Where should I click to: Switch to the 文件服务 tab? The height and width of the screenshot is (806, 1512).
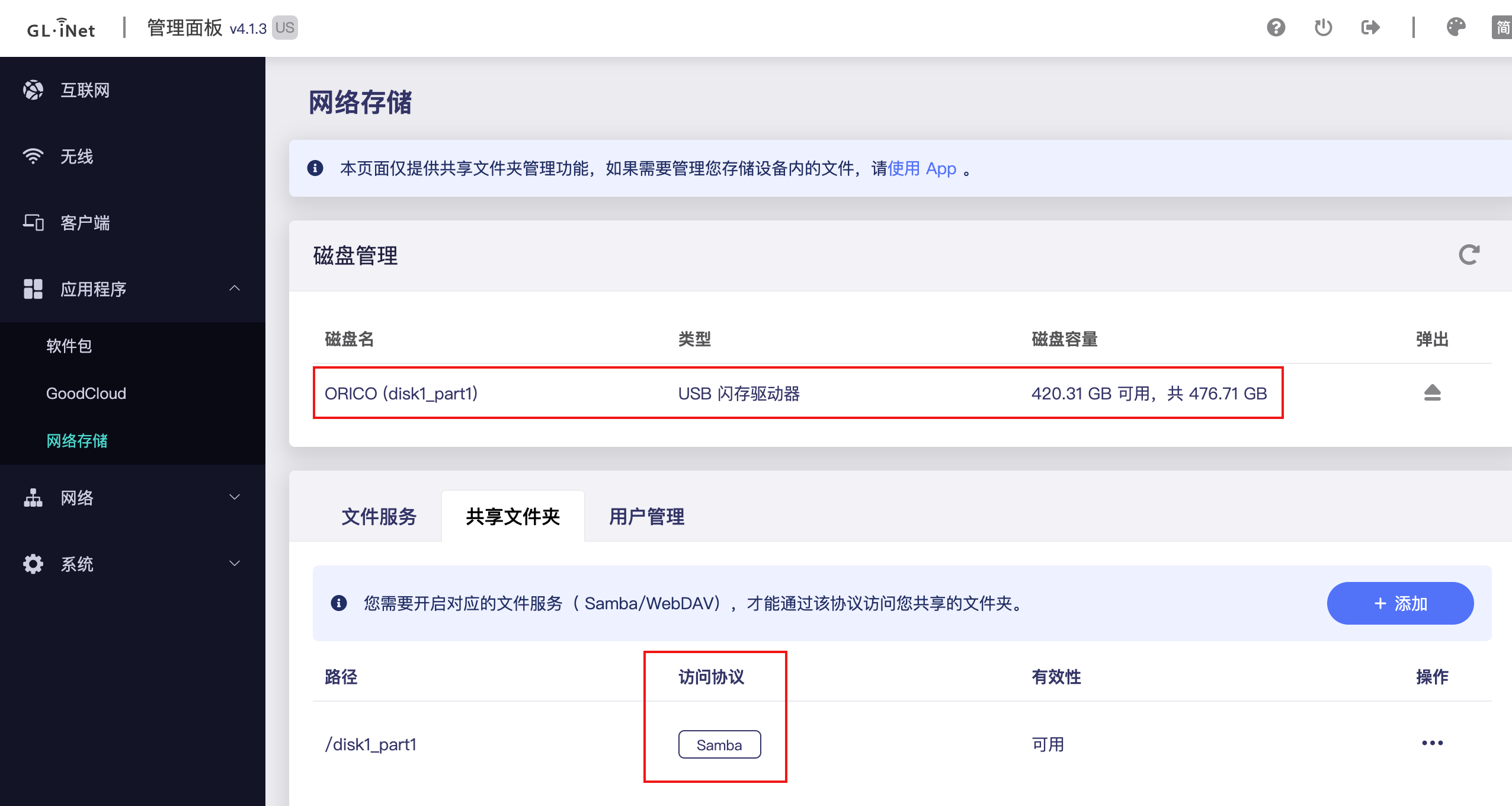pos(379,517)
